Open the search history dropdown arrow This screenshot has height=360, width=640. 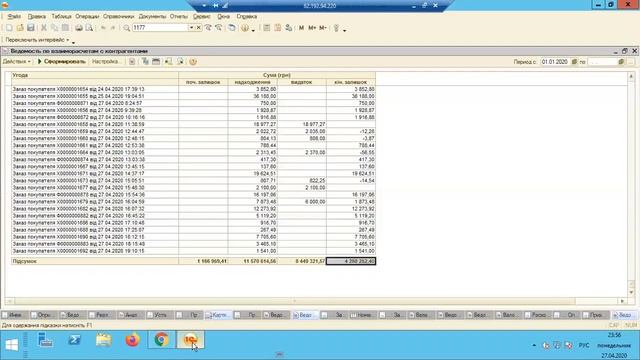coord(191,28)
